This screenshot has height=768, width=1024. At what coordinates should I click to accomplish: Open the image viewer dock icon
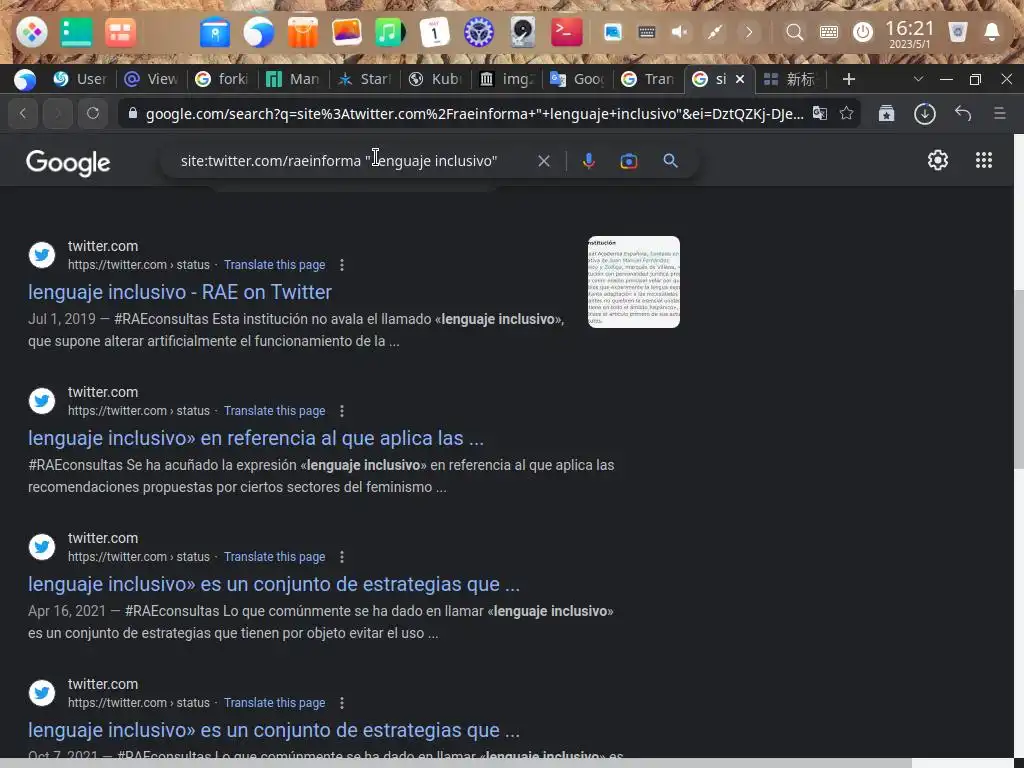point(347,32)
